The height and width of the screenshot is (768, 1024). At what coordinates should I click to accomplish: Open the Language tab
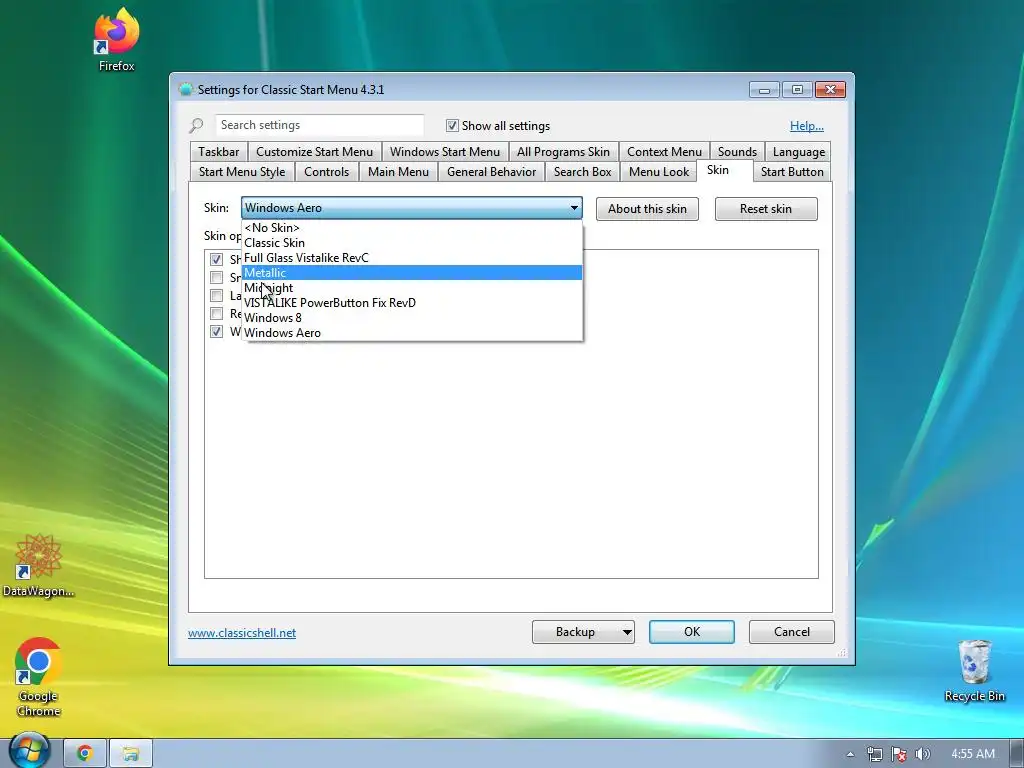[799, 152]
